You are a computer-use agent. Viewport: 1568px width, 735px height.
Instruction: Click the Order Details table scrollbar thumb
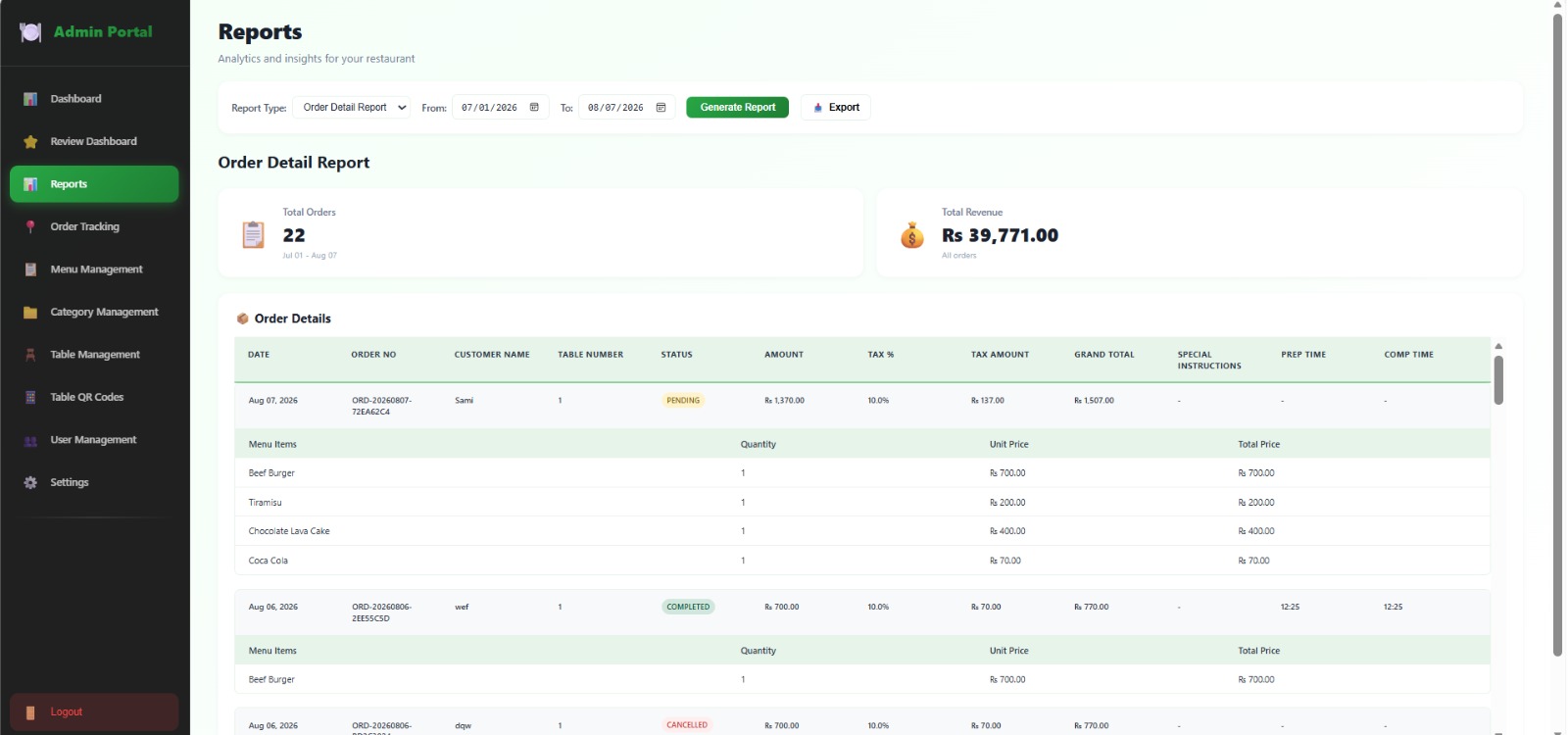(1498, 380)
